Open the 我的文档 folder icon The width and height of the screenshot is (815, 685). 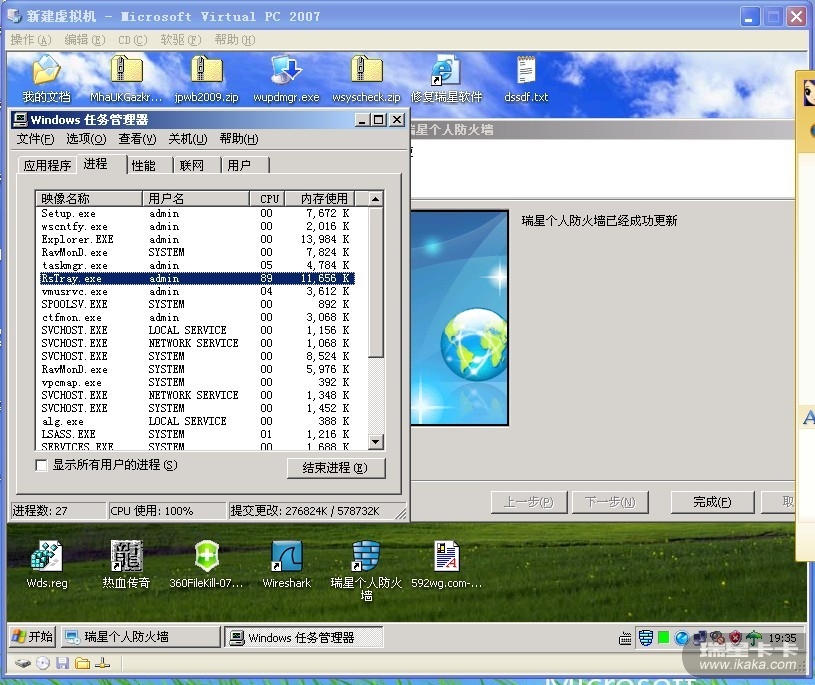46,71
